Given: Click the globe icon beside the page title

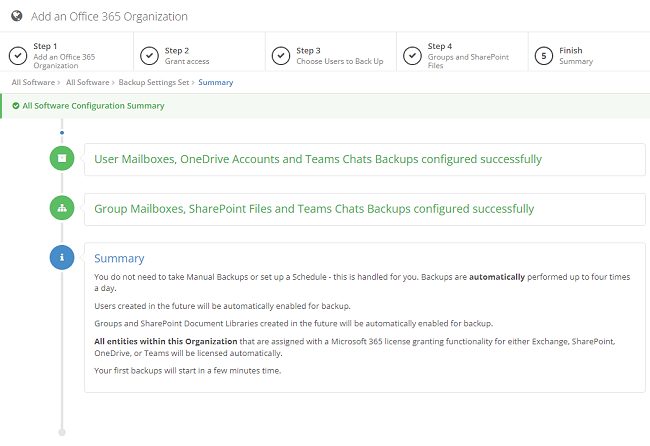Looking at the screenshot, I should click(17, 16).
